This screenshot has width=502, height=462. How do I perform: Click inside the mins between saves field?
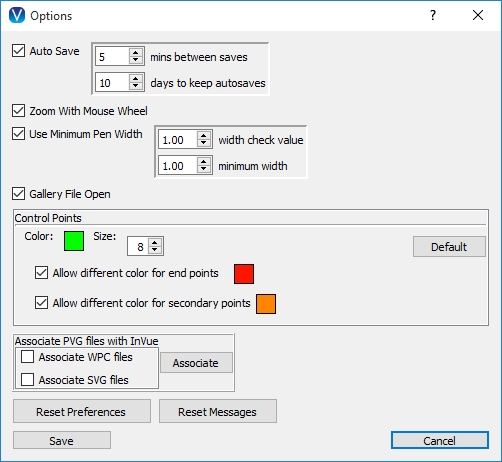(112, 56)
